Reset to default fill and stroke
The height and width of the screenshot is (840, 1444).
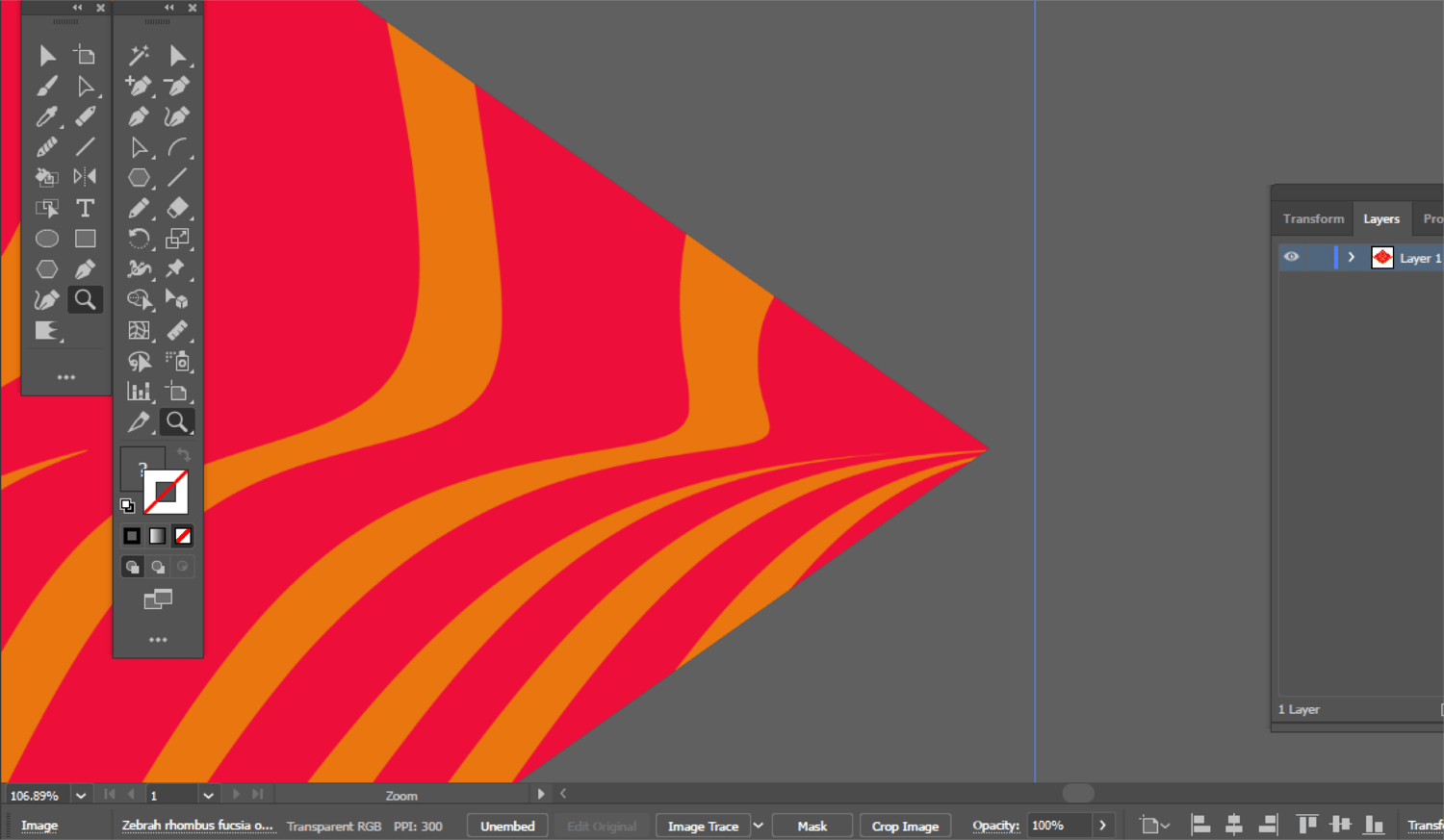click(127, 505)
